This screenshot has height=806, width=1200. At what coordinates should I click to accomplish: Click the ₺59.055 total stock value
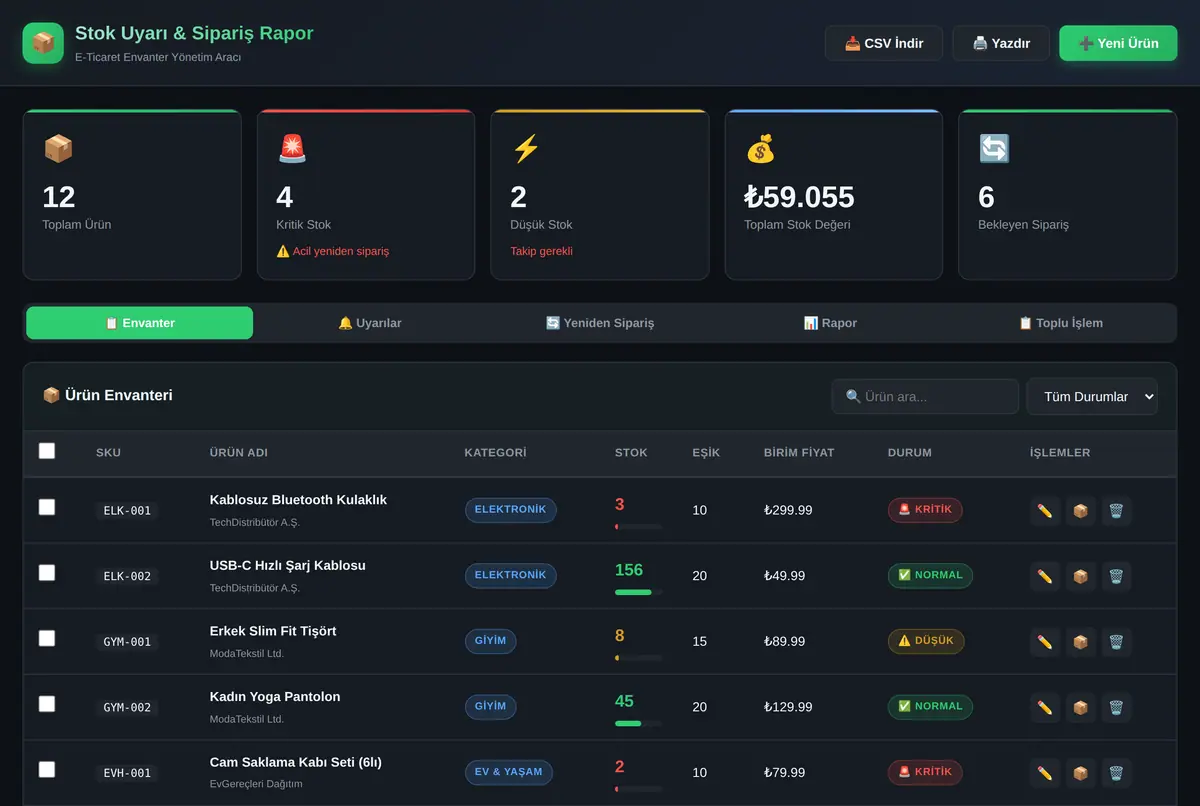[799, 197]
